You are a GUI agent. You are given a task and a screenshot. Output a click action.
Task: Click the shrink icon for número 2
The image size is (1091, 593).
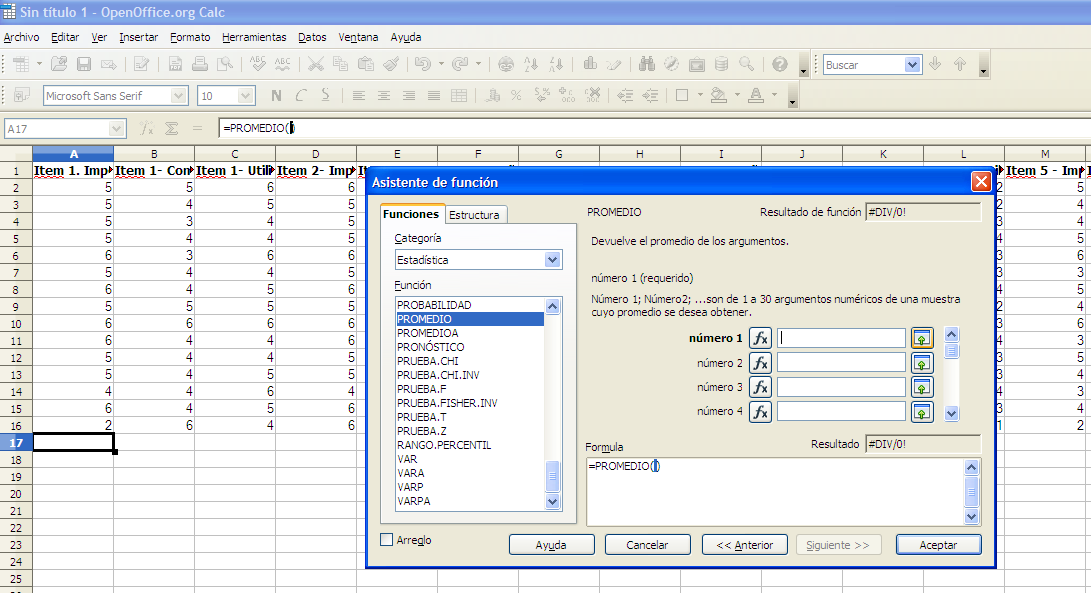pyautogui.click(x=922, y=363)
